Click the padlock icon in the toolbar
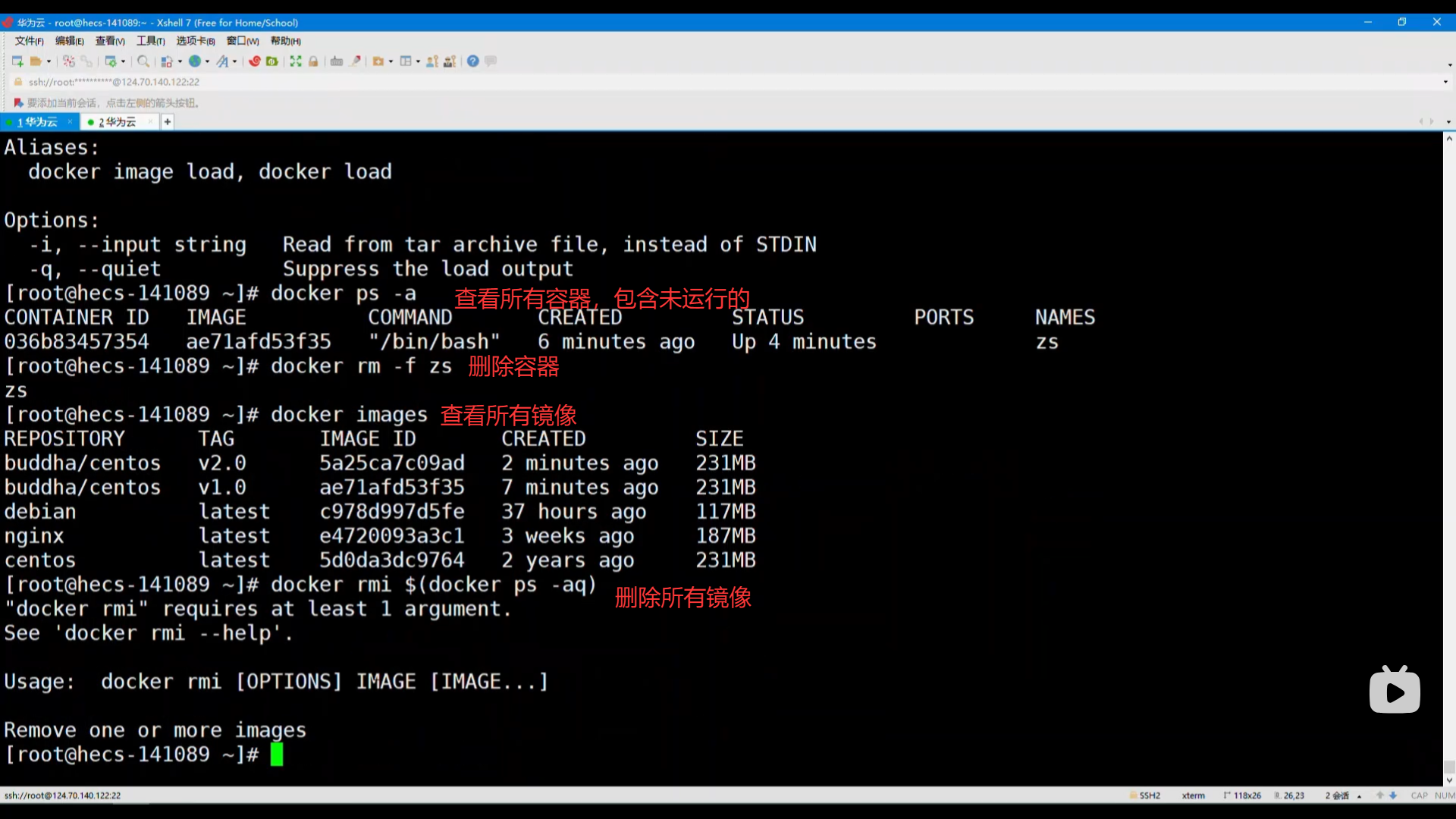 pos(313,61)
